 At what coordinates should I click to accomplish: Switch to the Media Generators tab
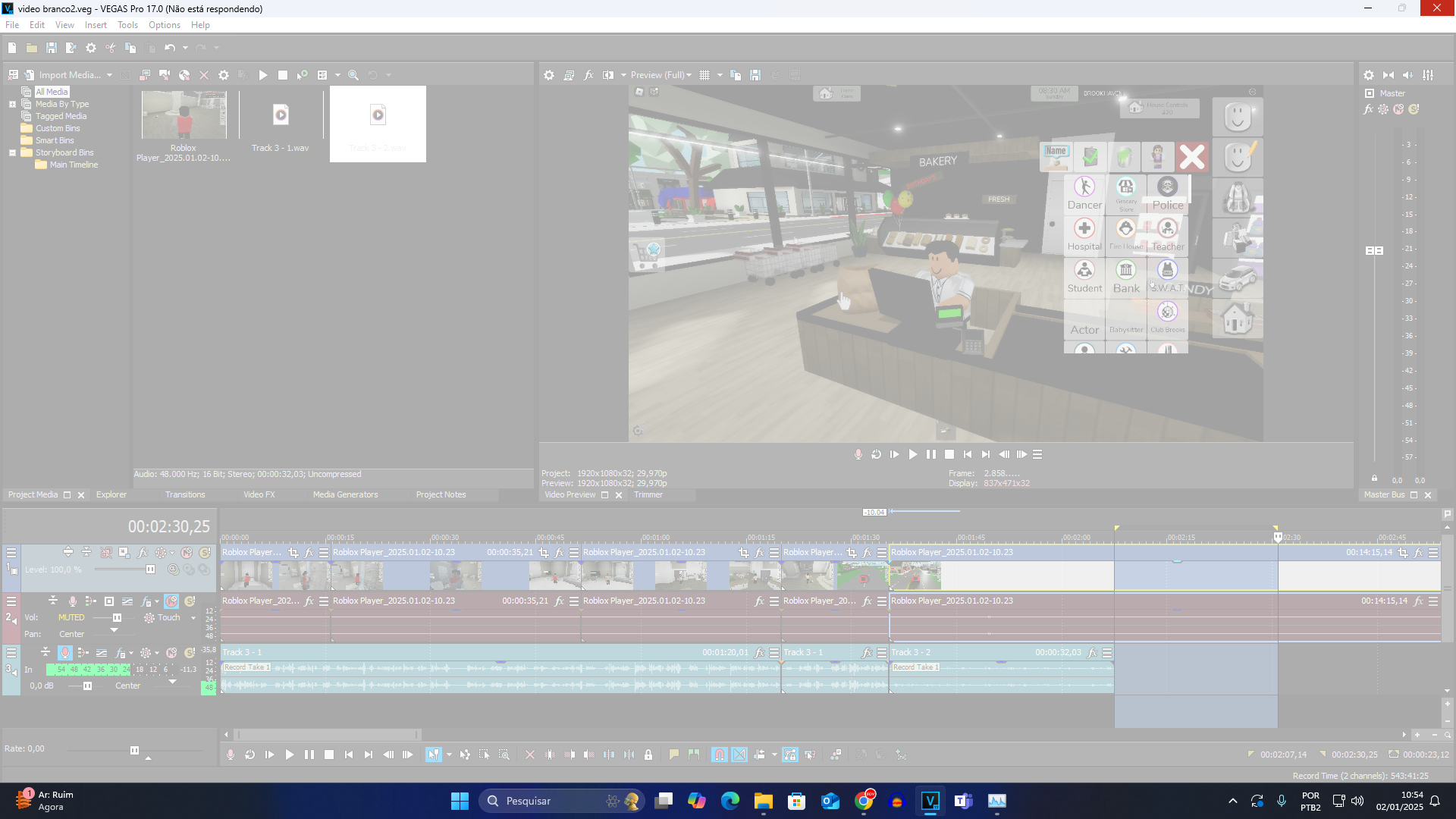pyautogui.click(x=345, y=494)
